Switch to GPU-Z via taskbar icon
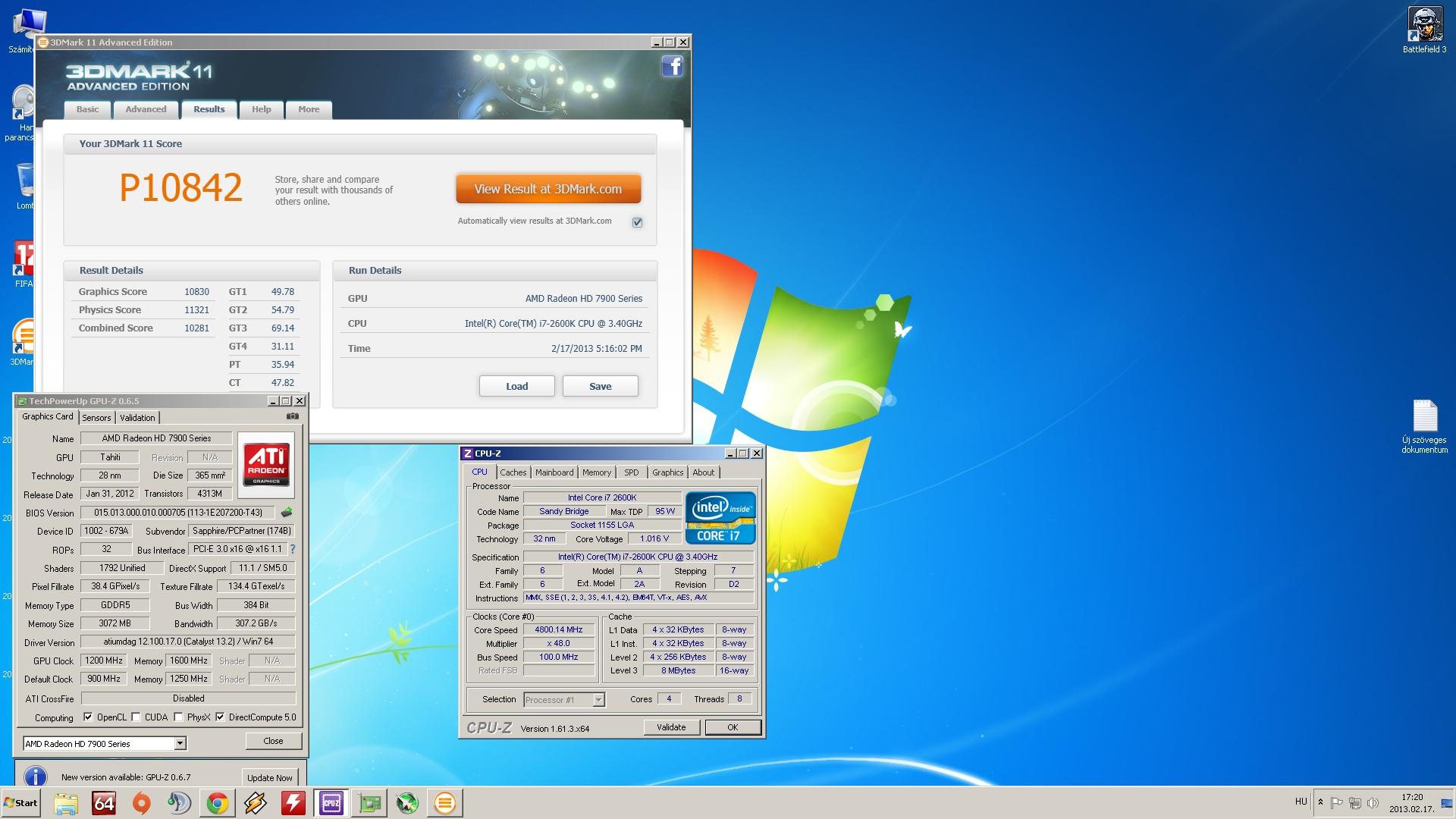Image resolution: width=1456 pixels, height=819 pixels. coord(369,803)
